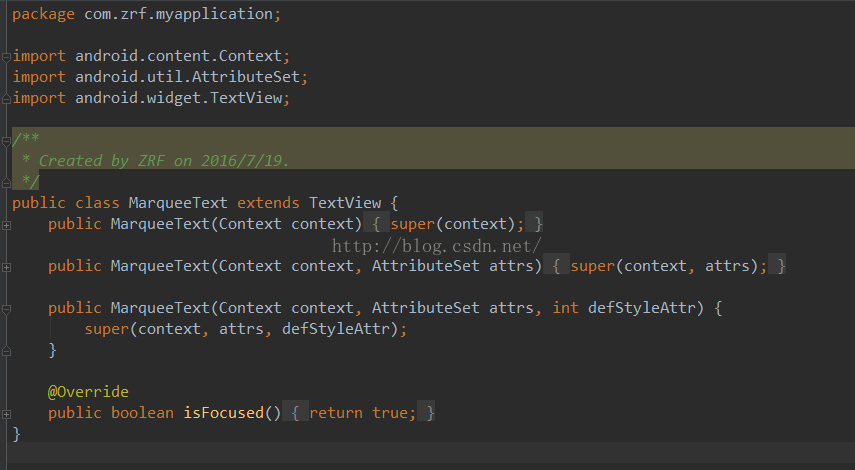Click MarqueeText in the class declaration
This screenshot has height=470, width=855.
tap(178, 203)
